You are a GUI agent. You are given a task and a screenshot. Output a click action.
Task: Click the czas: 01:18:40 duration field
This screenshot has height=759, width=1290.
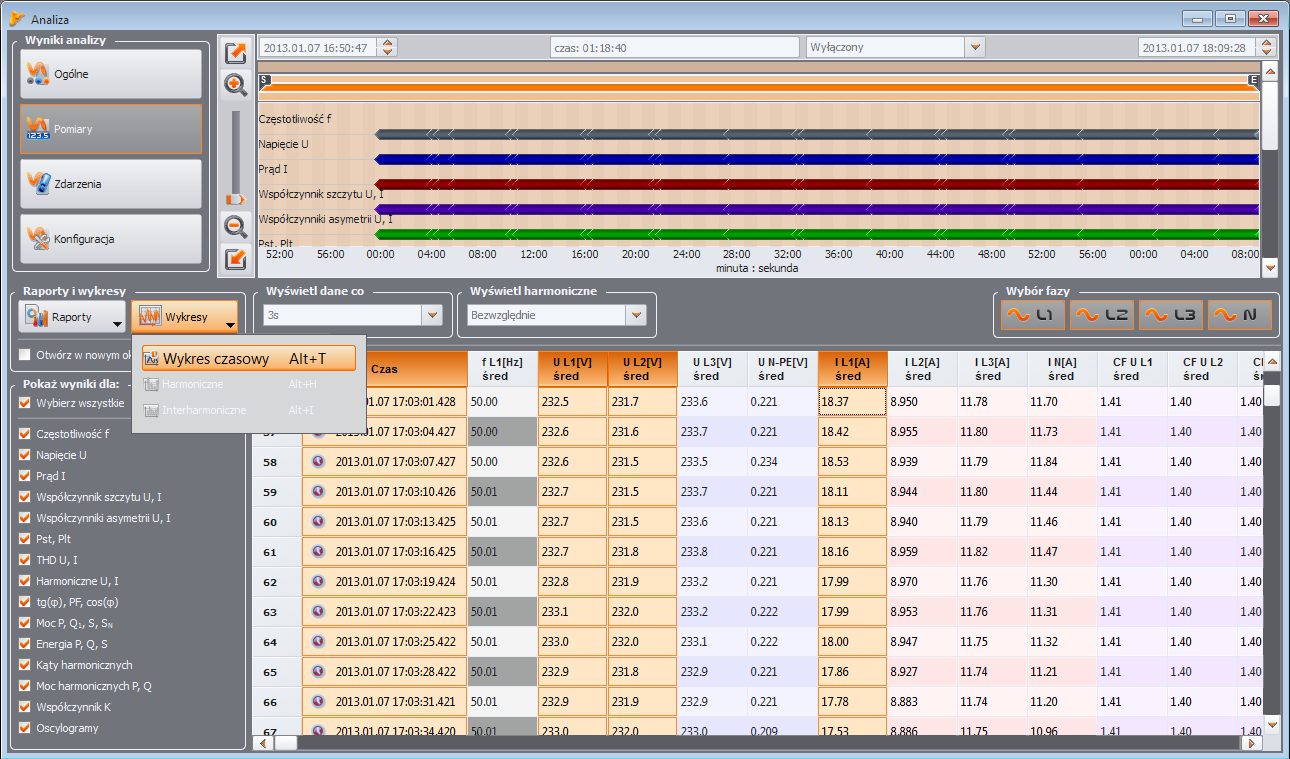pyautogui.click(x=675, y=47)
